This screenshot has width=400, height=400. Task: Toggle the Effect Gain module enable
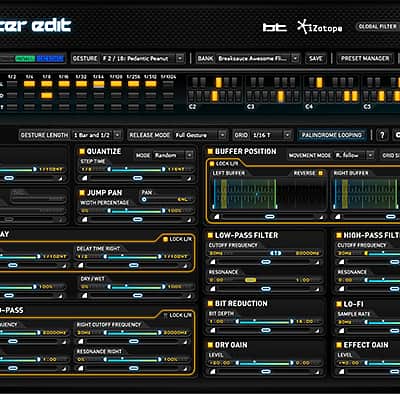click(x=339, y=345)
